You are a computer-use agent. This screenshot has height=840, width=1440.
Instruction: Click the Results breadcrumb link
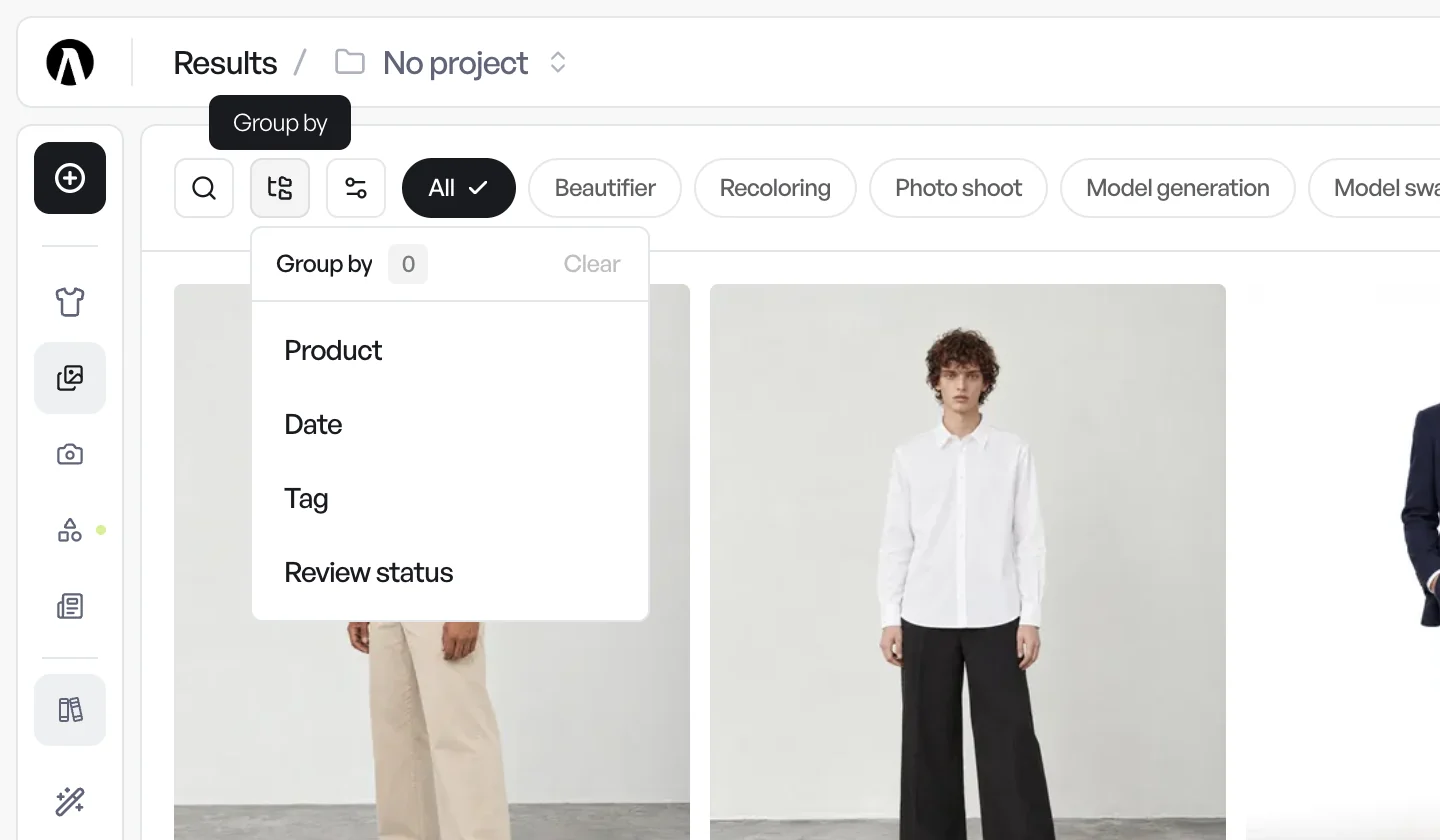225,62
